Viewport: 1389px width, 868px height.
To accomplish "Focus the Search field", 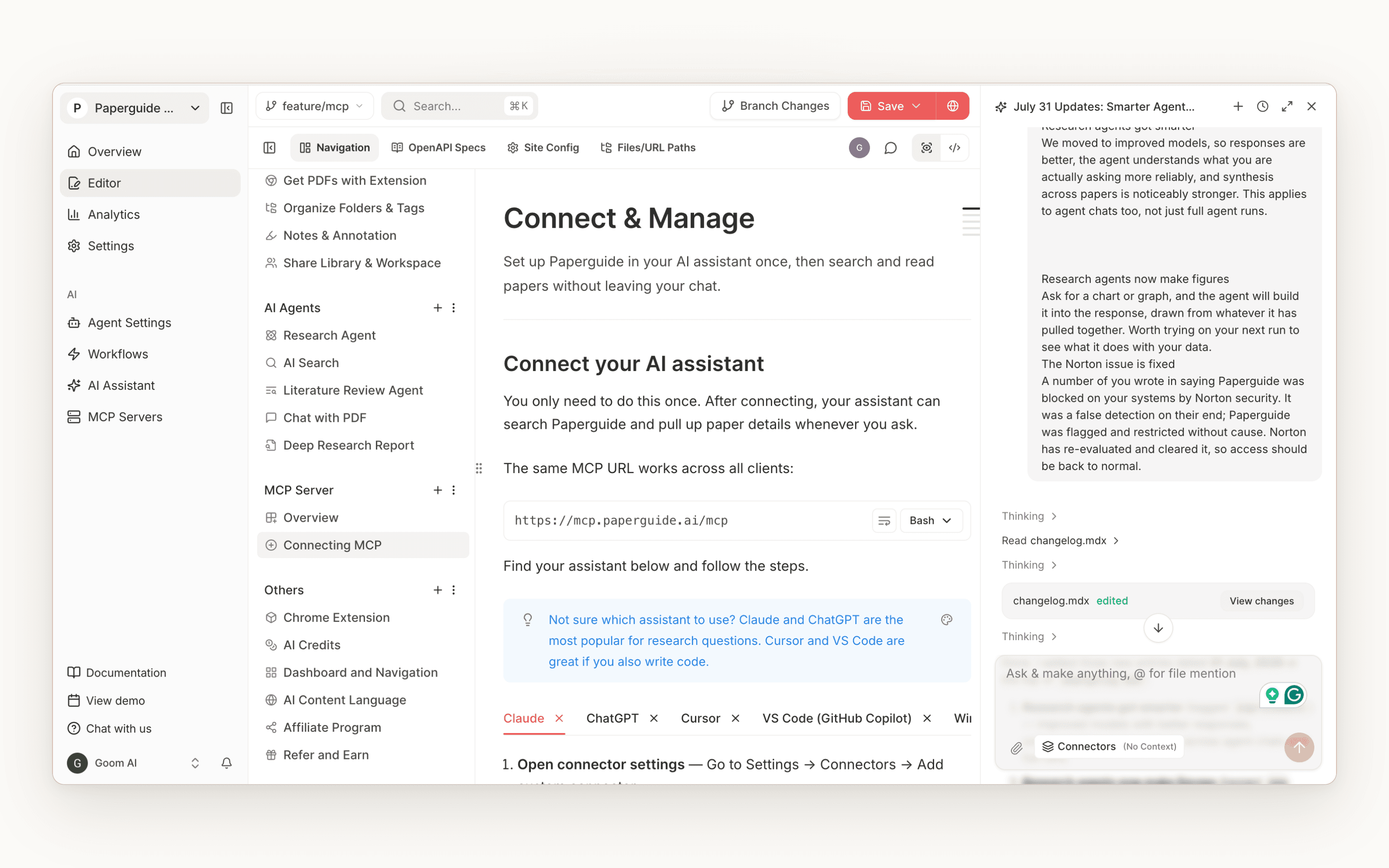I will pos(459,106).
